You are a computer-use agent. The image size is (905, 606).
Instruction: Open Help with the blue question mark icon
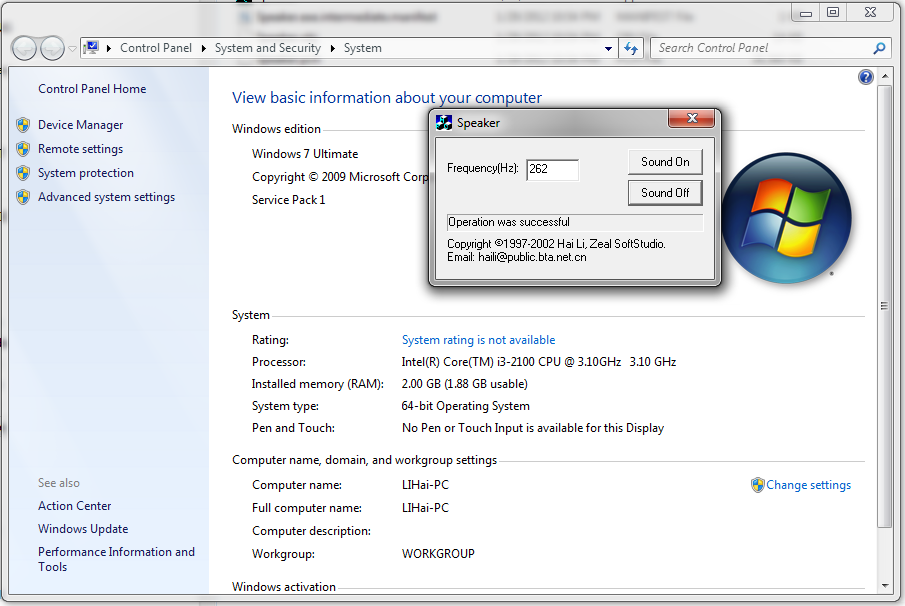866,77
